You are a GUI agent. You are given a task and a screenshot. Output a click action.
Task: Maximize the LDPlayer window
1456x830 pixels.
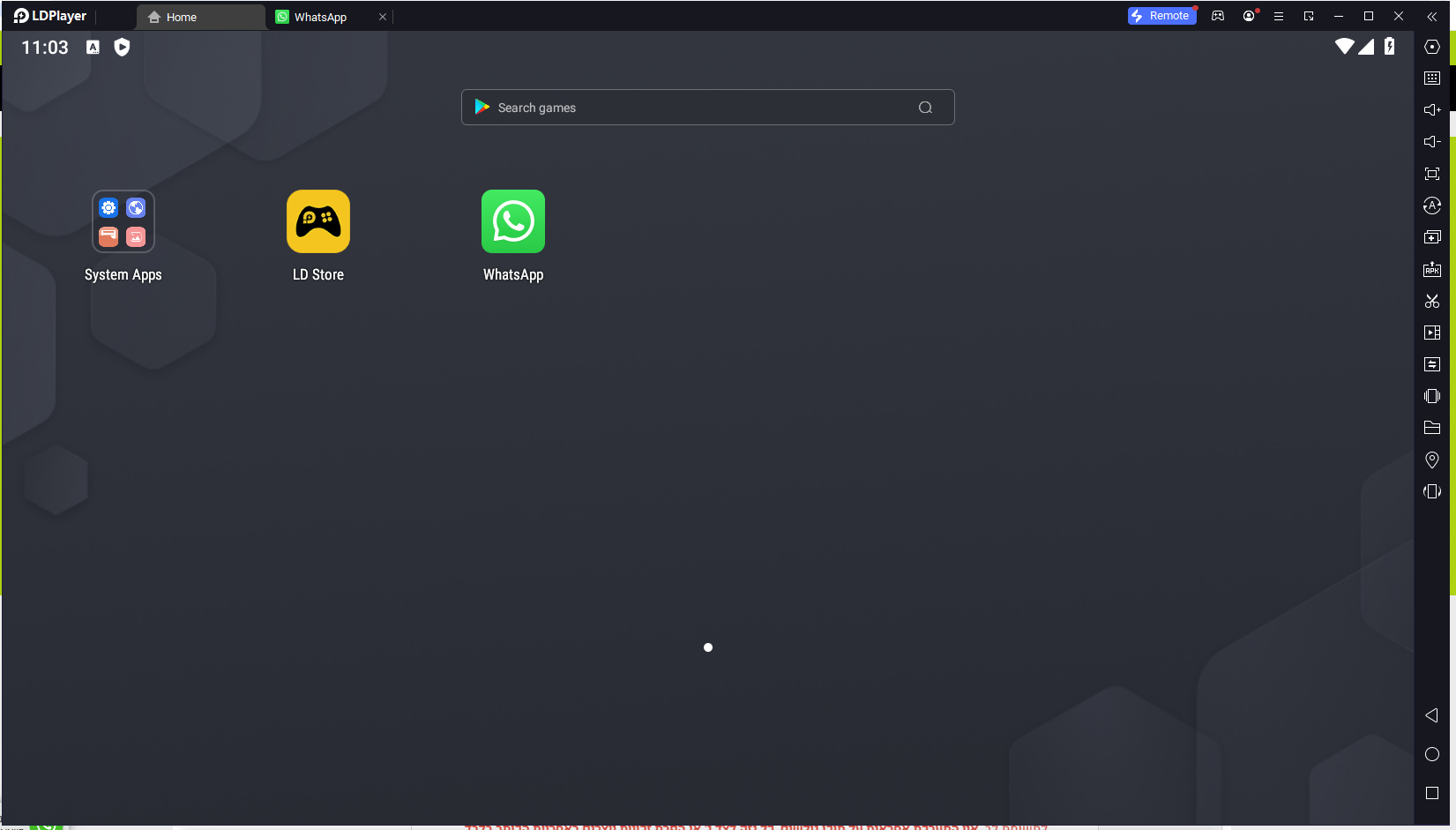(x=1369, y=16)
